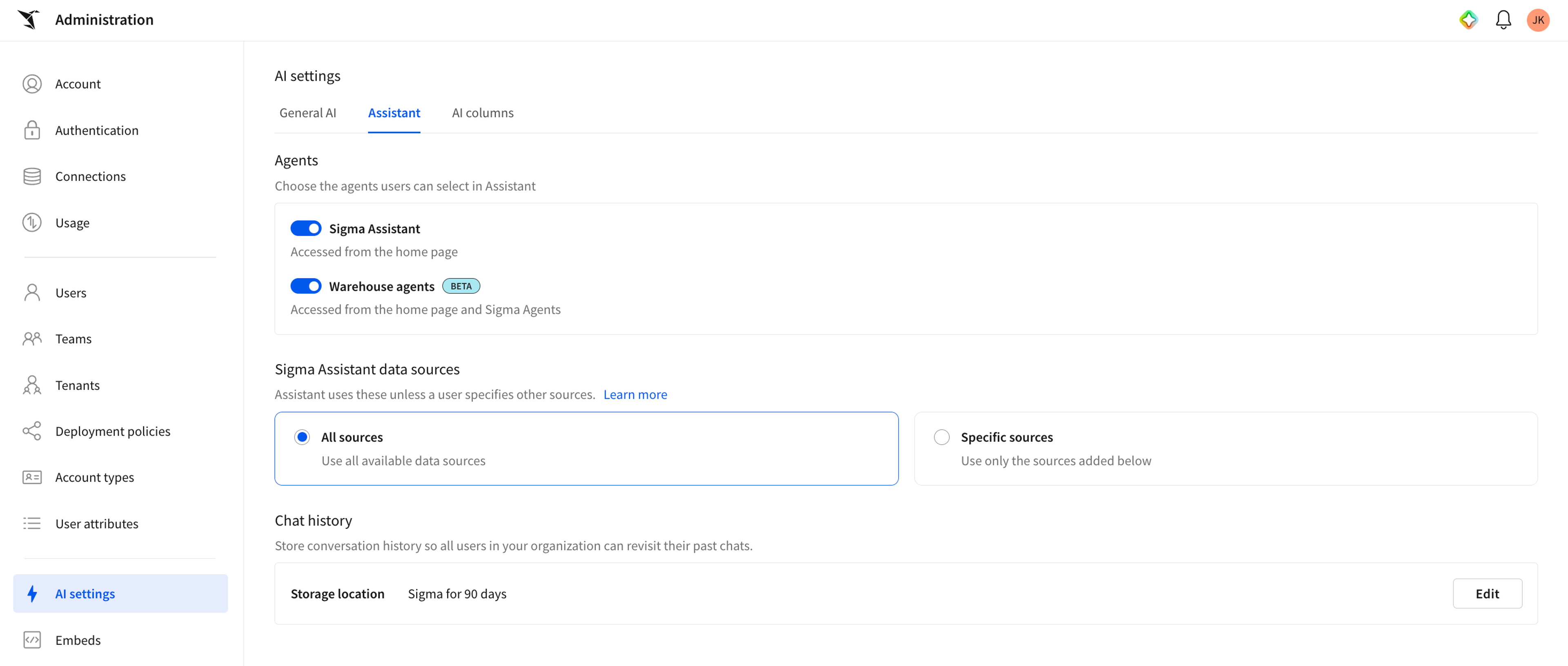Viewport: 1568px width, 666px height.
Task: Click the AI settings lightning bolt icon
Action: pyautogui.click(x=32, y=594)
